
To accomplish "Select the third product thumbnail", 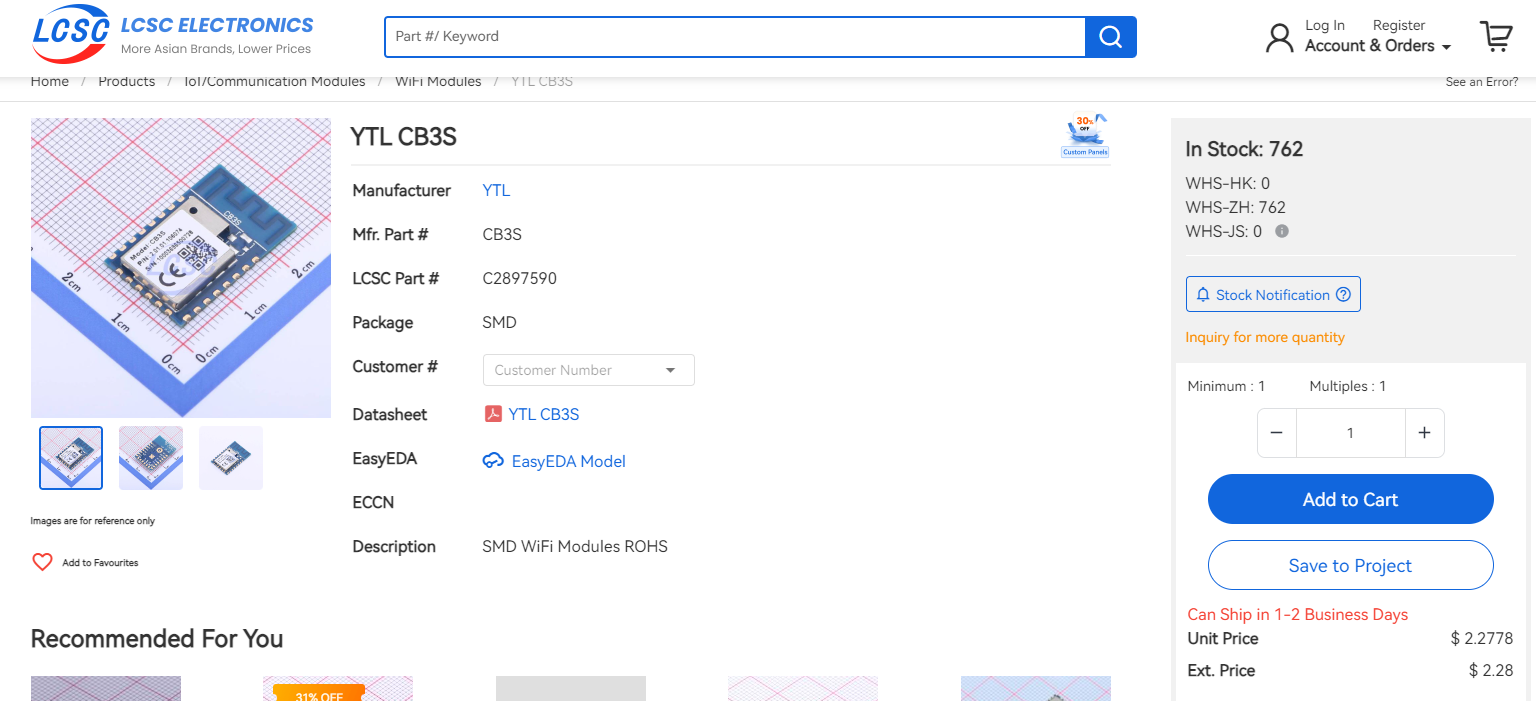I will click(231, 458).
